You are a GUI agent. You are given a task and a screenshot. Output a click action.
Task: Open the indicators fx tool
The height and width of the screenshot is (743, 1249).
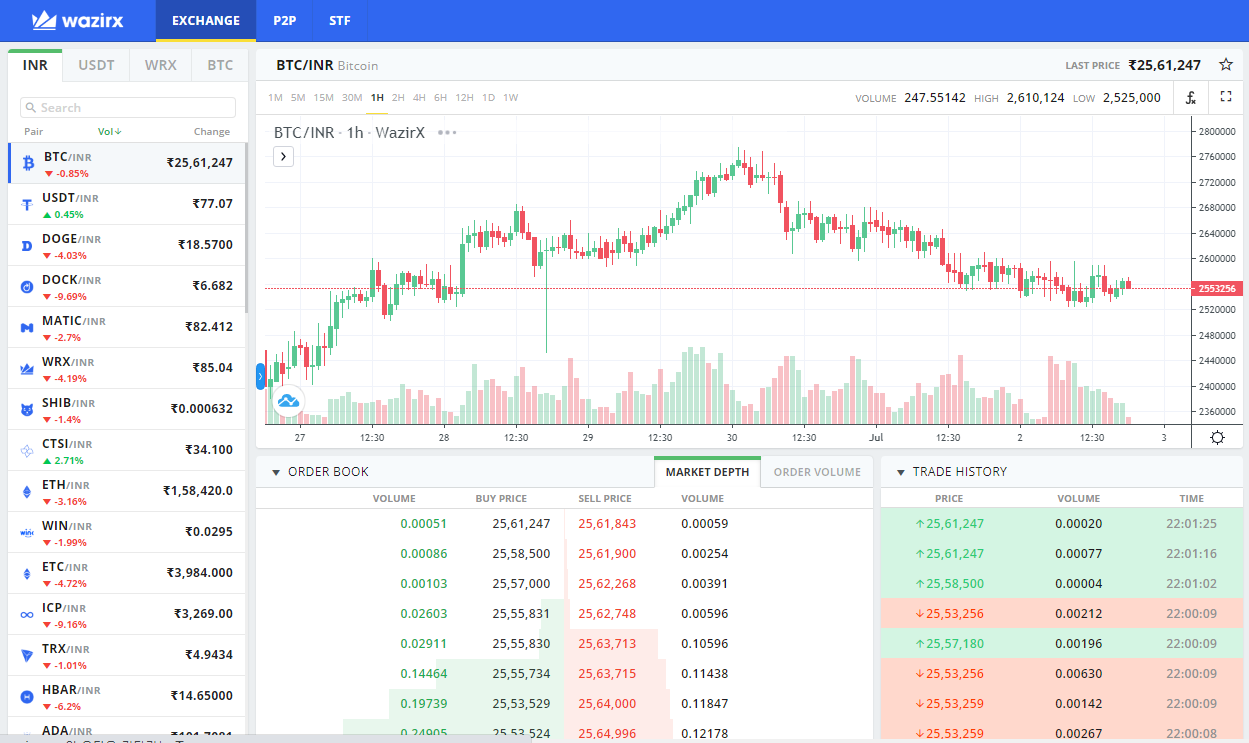pos(1191,97)
